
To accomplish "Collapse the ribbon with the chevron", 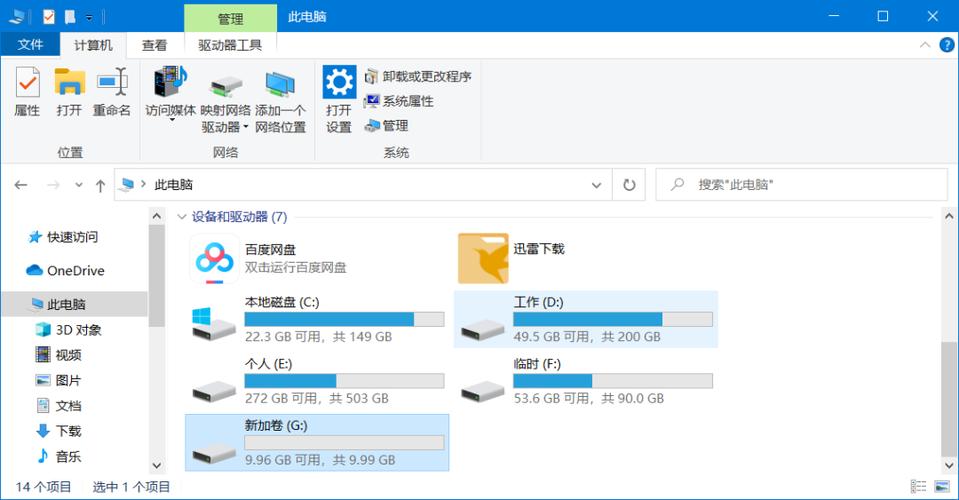I will point(925,45).
